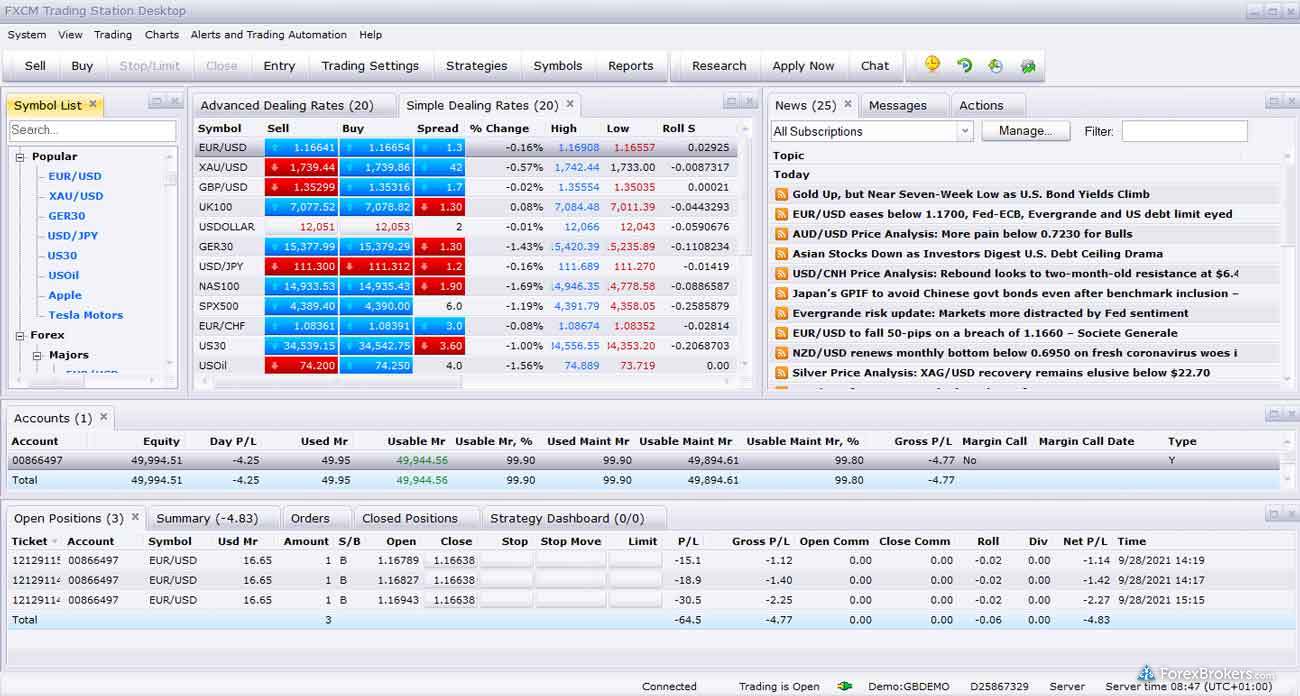Open the Charts menu
This screenshot has width=1300, height=696.
pyautogui.click(x=162, y=34)
